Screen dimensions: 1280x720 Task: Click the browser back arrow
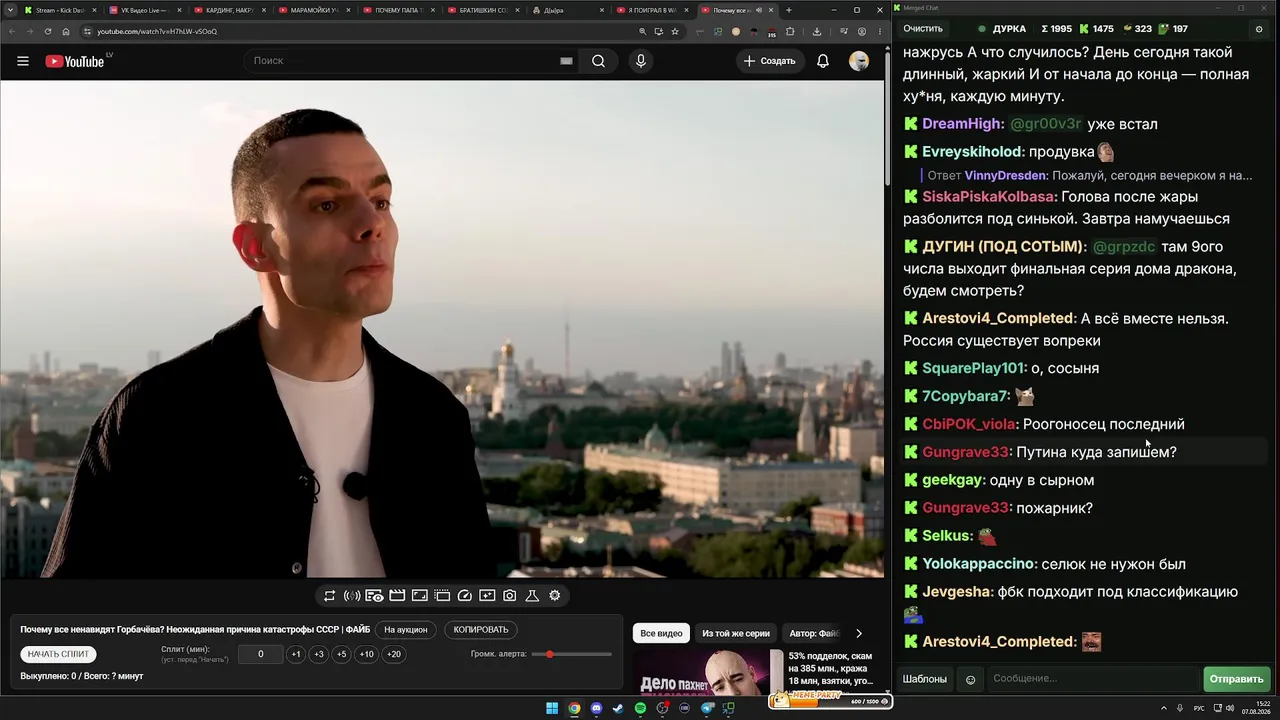pos(11,31)
